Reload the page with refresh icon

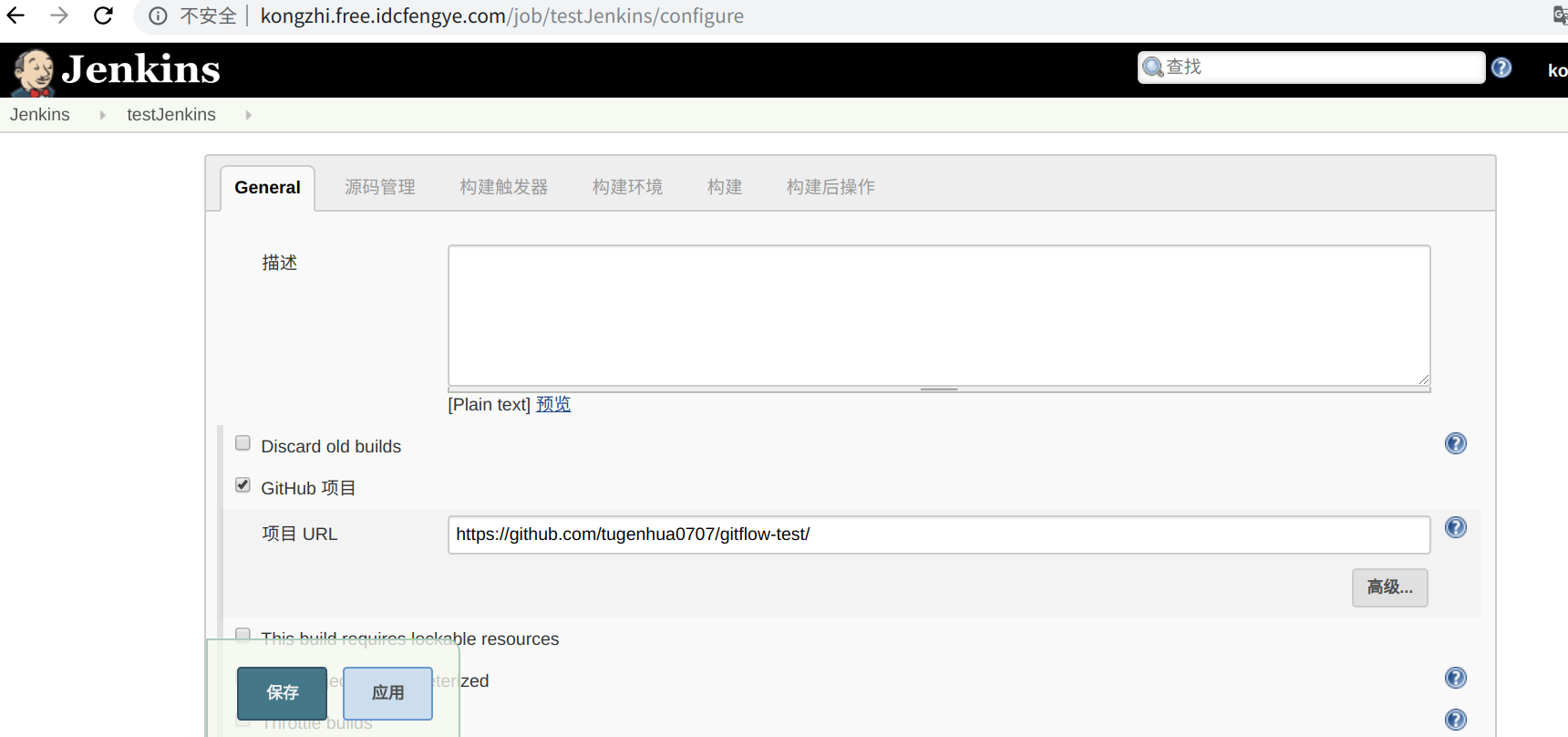pyautogui.click(x=103, y=16)
